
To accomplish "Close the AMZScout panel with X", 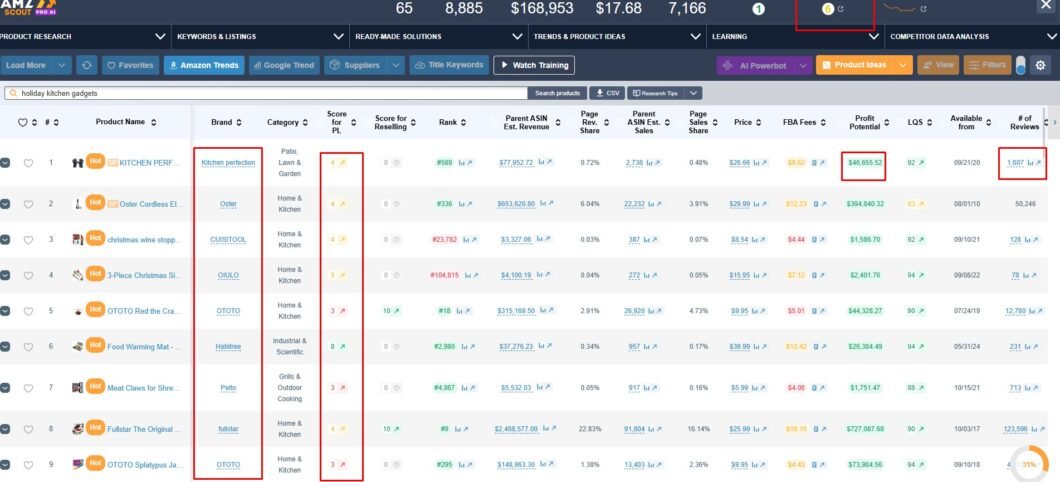I will 1045,6.
